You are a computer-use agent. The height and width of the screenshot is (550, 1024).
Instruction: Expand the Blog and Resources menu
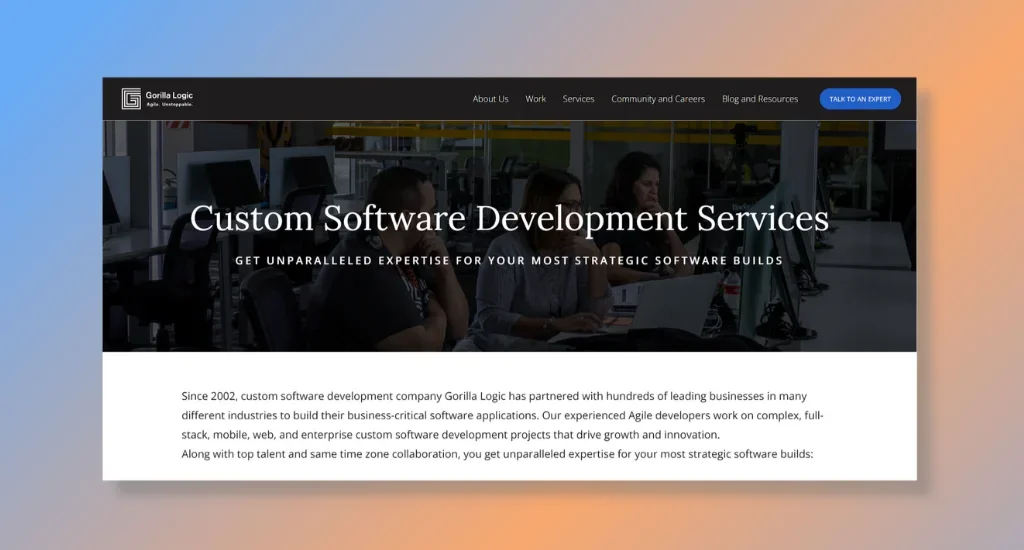pos(760,99)
